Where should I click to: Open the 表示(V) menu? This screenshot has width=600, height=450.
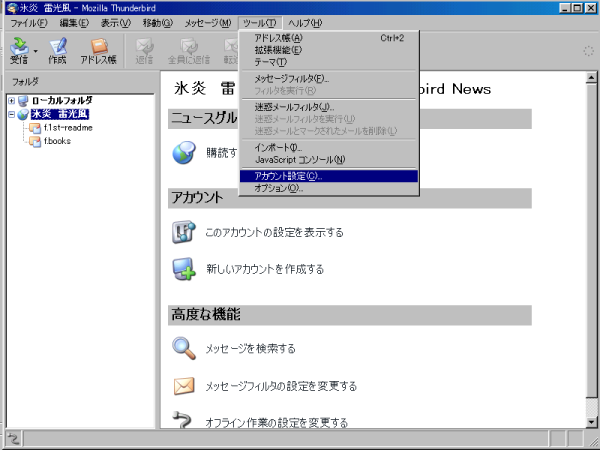116,23
